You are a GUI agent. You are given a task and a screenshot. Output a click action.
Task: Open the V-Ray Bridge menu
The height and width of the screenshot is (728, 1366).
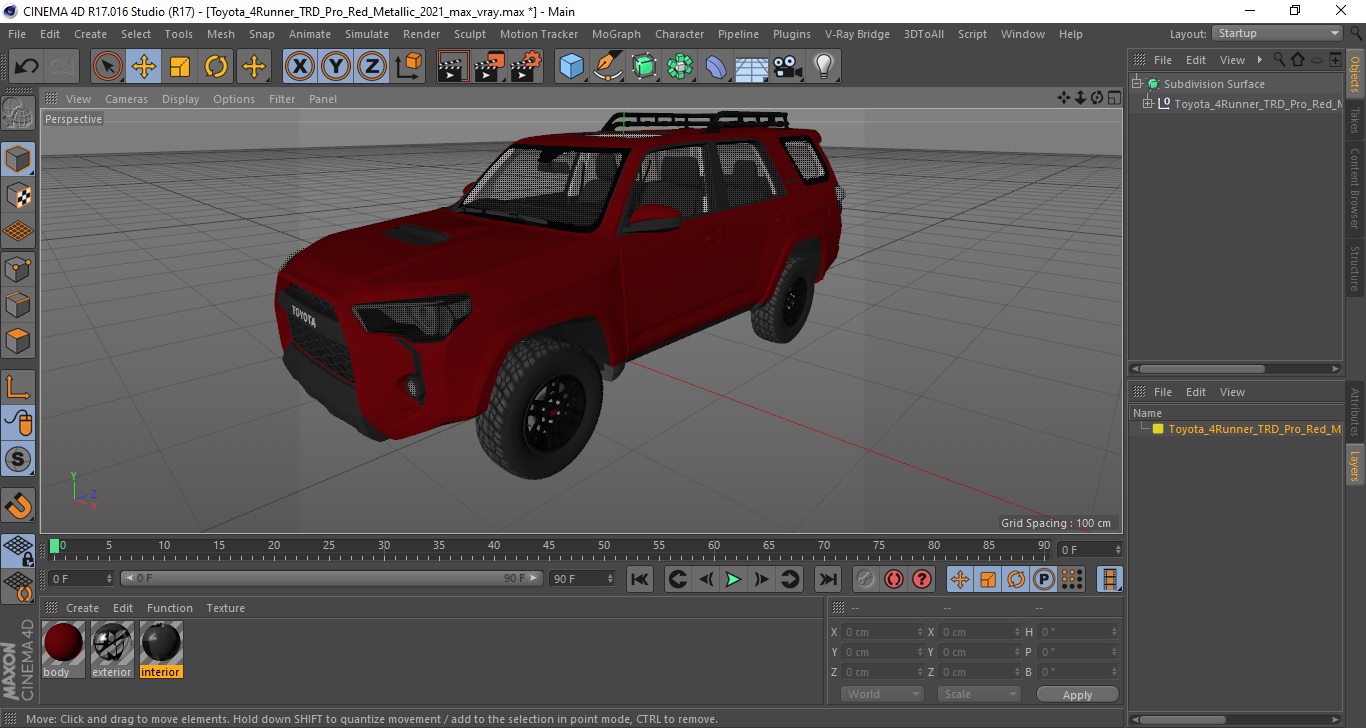click(857, 34)
